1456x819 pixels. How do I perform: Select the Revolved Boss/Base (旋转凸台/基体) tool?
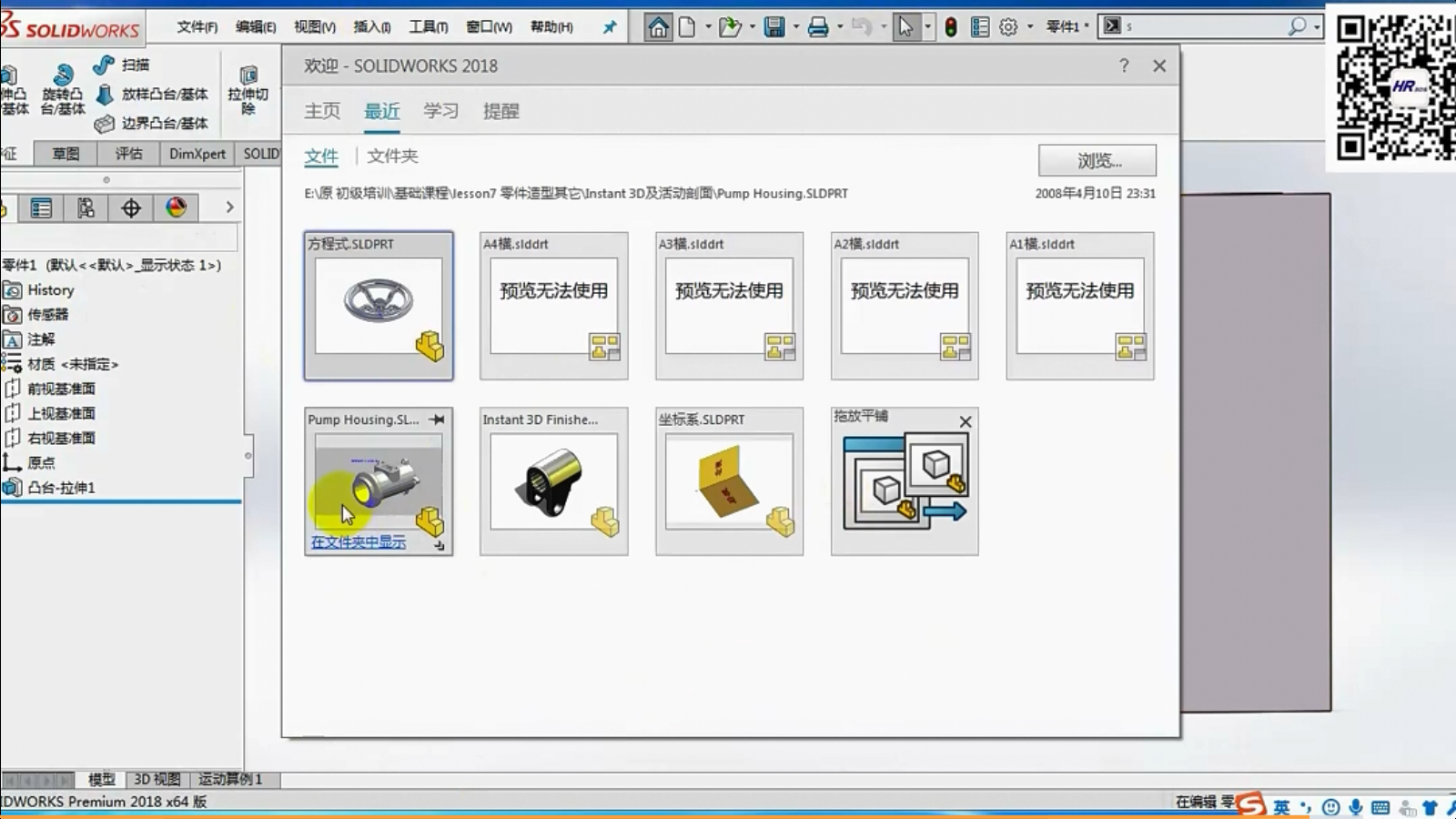pyautogui.click(x=62, y=89)
